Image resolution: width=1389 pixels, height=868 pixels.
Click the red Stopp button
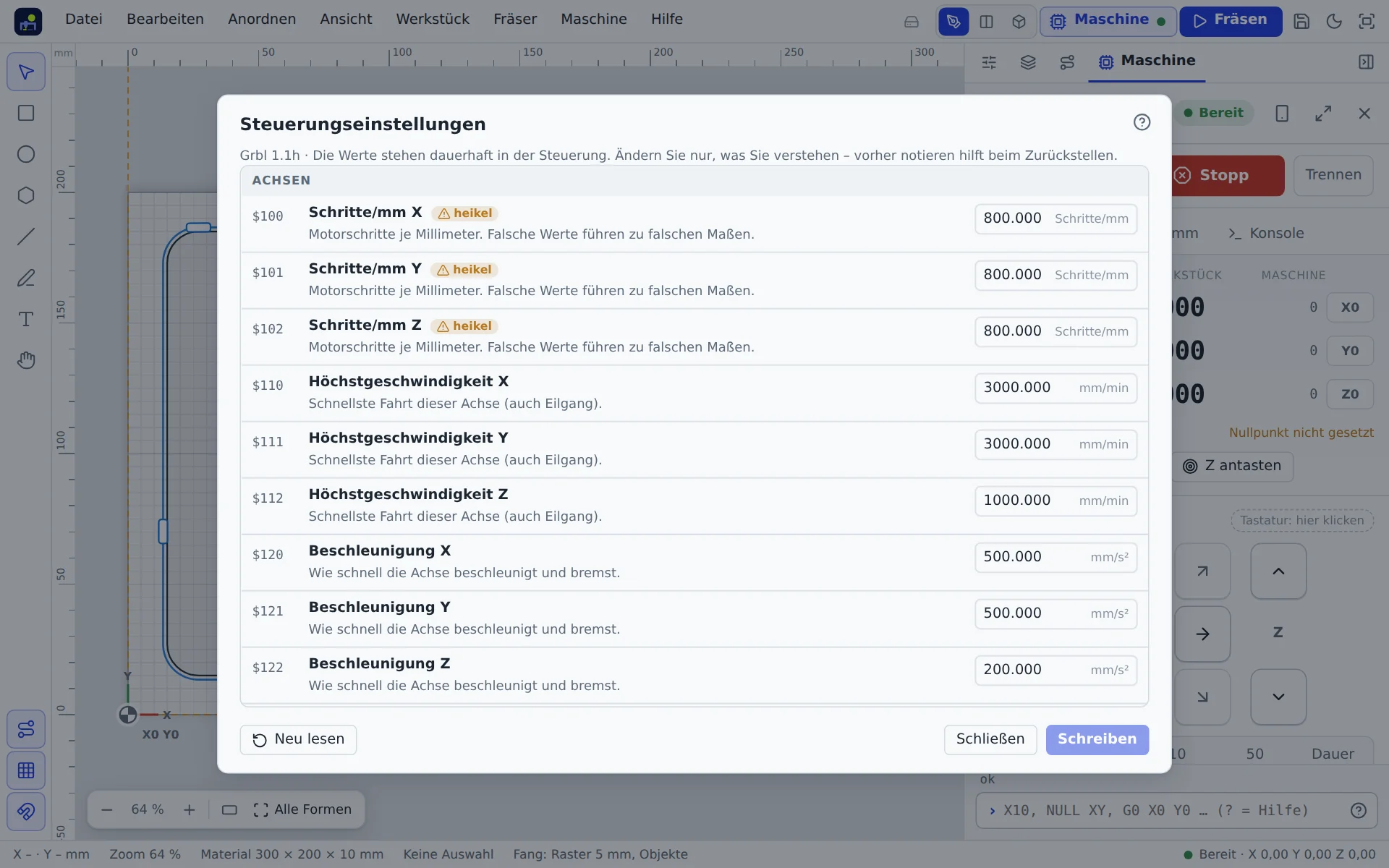1227,176
